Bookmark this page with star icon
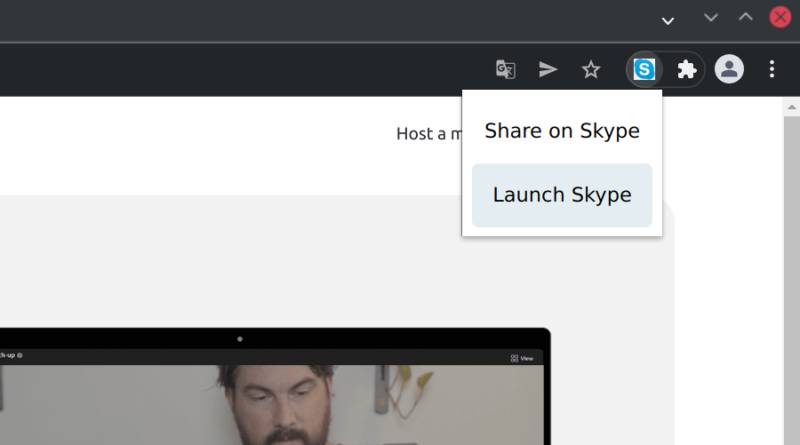Screen dimensions: 800x445 coord(591,69)
